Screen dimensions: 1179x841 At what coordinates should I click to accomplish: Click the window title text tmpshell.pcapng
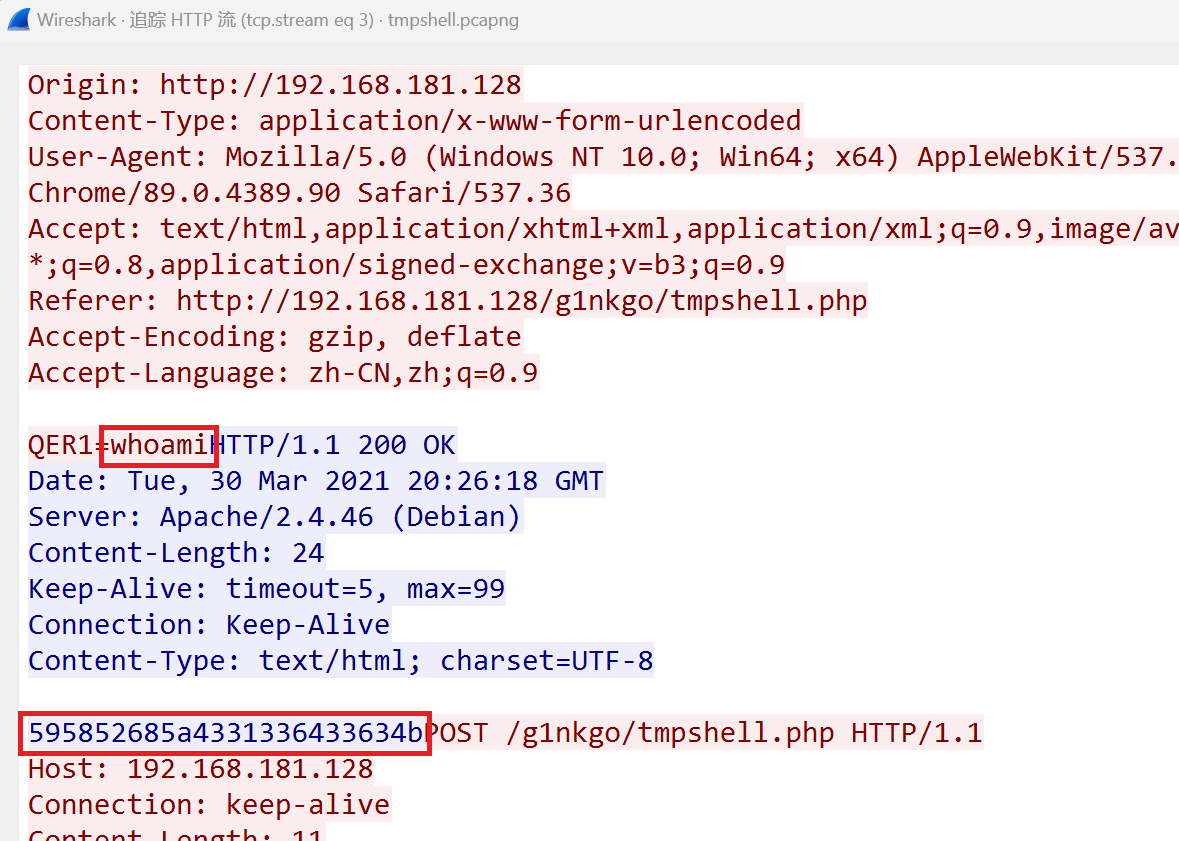[453, 20]
